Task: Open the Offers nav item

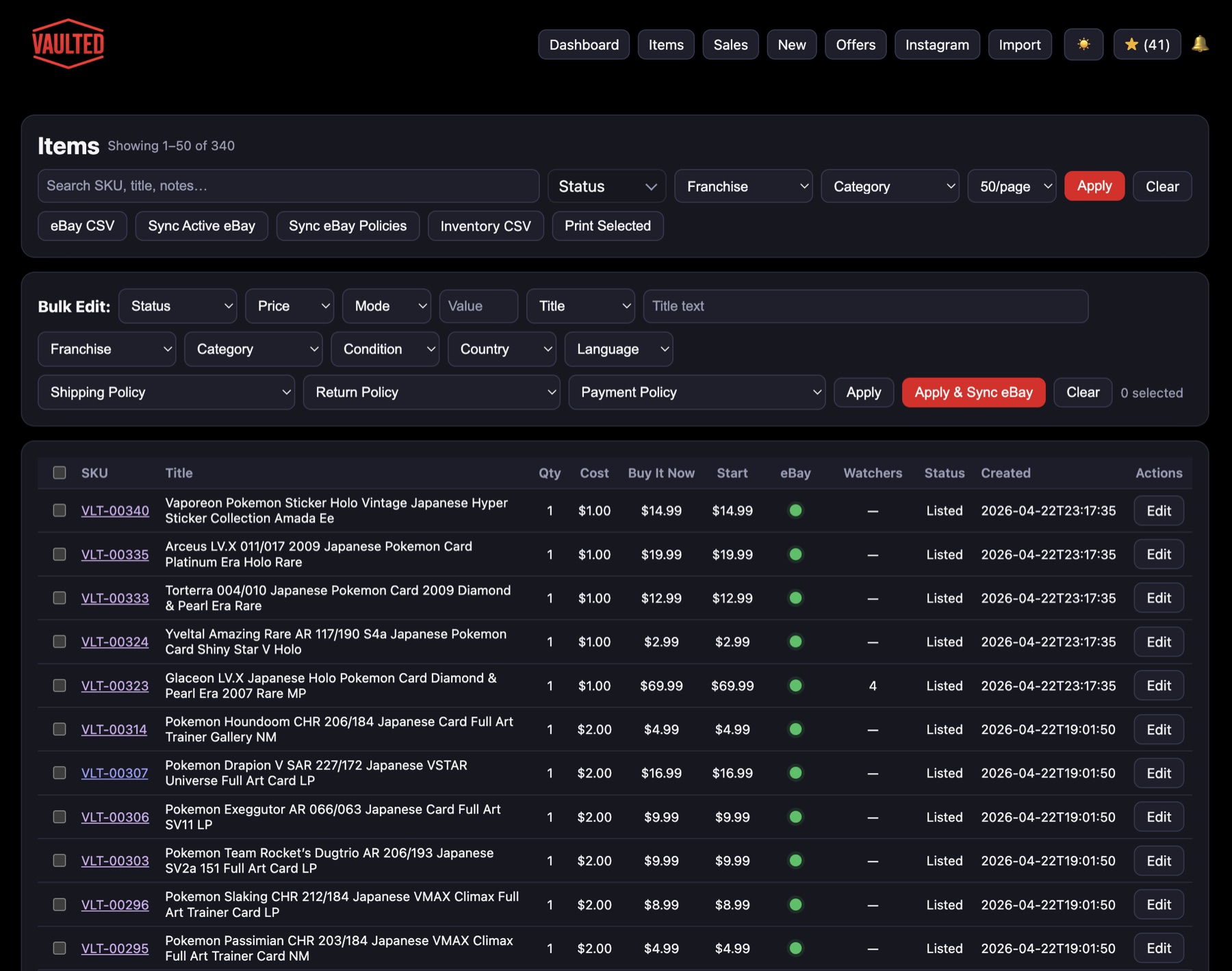Action: click(856, 45)
